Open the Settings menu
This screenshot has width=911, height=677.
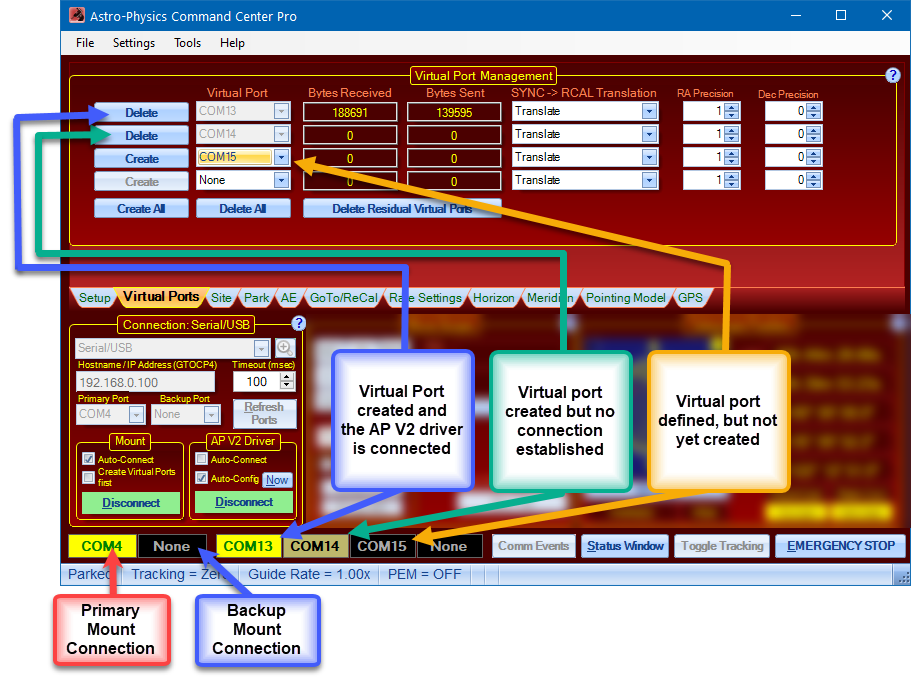[x=134, y=43]
